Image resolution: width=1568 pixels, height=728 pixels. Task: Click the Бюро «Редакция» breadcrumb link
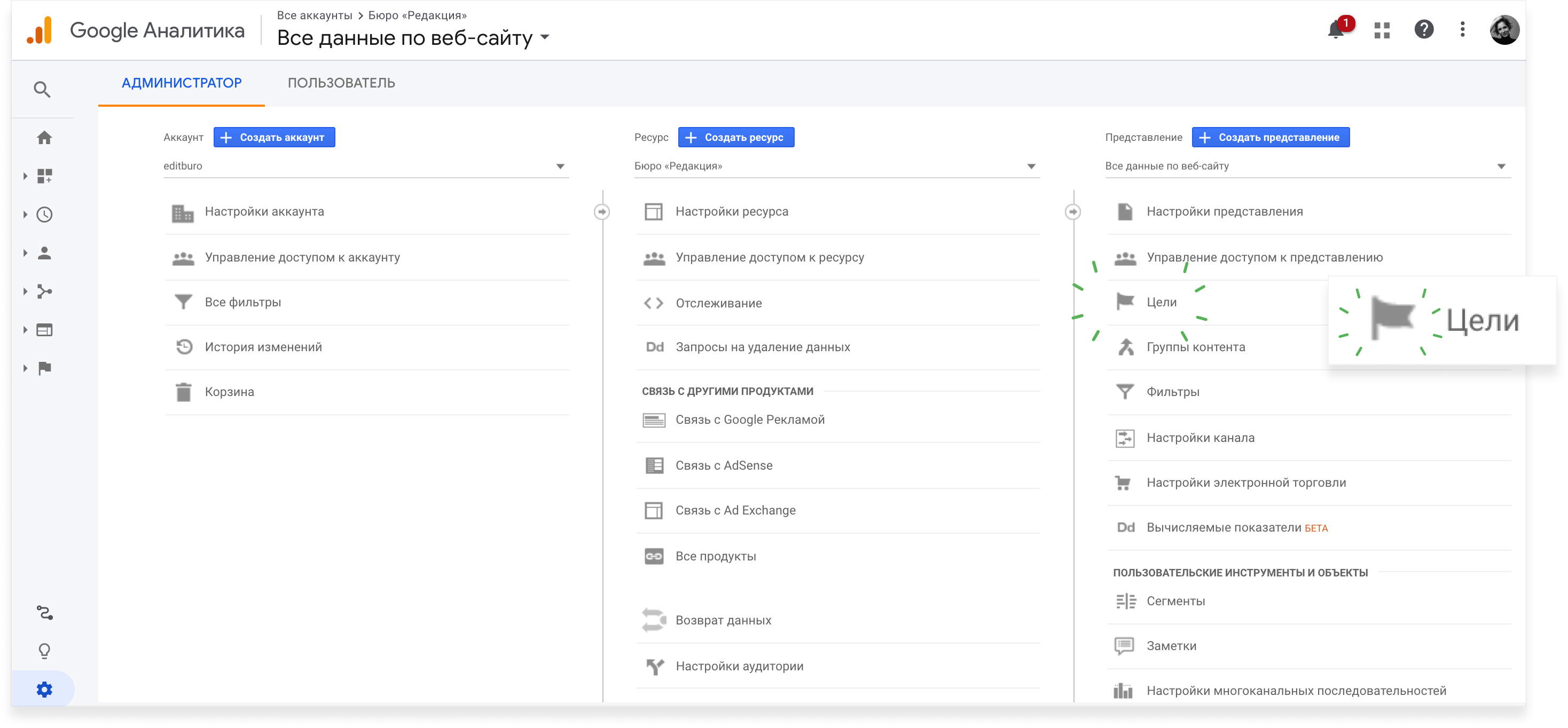pos(418,16)
